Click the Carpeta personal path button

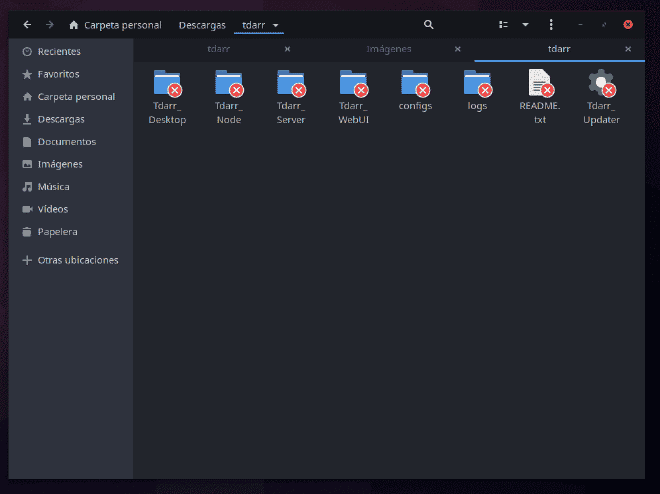pyautogui.click(x=115, y=25)
